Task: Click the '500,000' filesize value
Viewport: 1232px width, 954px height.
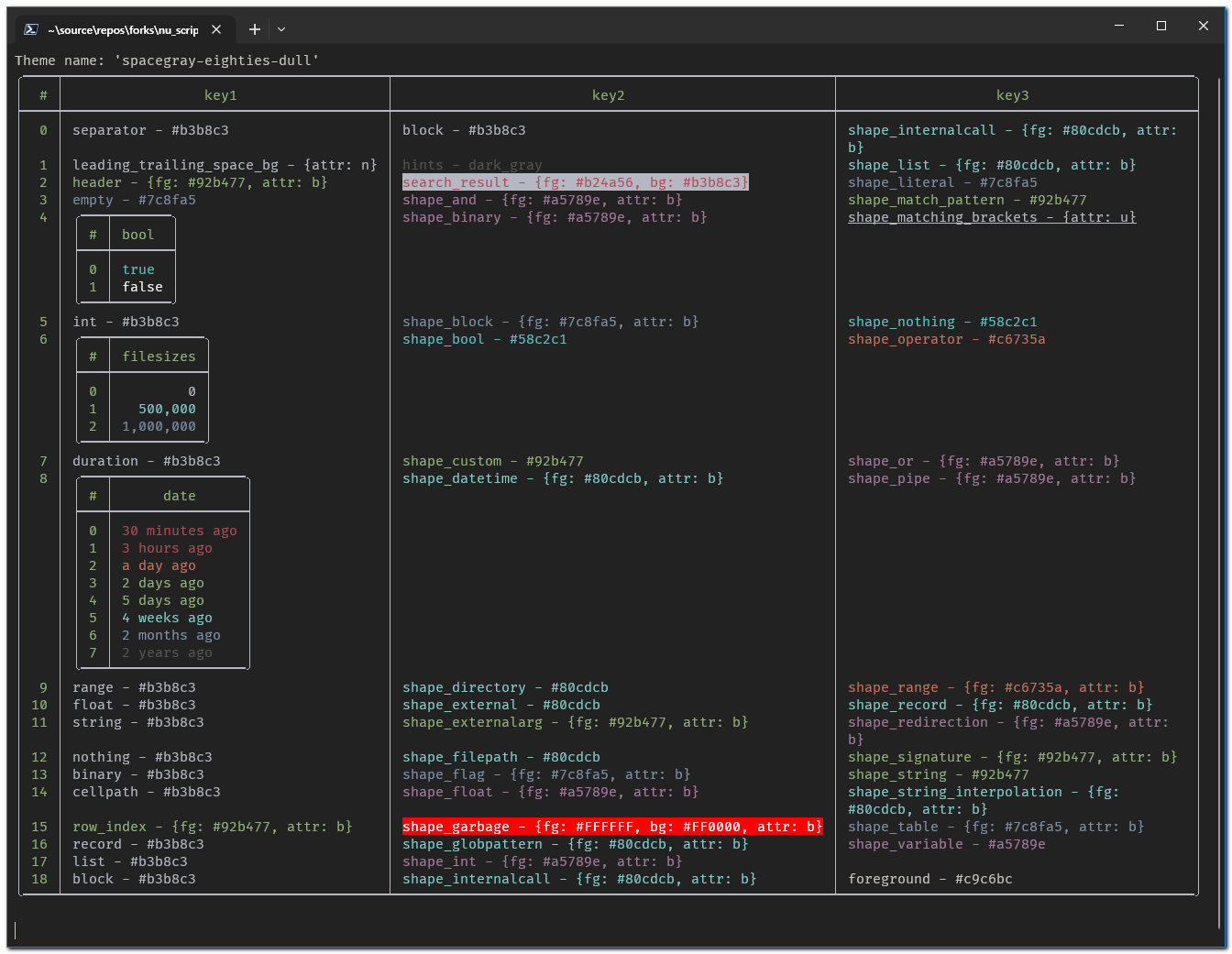Action: 167,409
